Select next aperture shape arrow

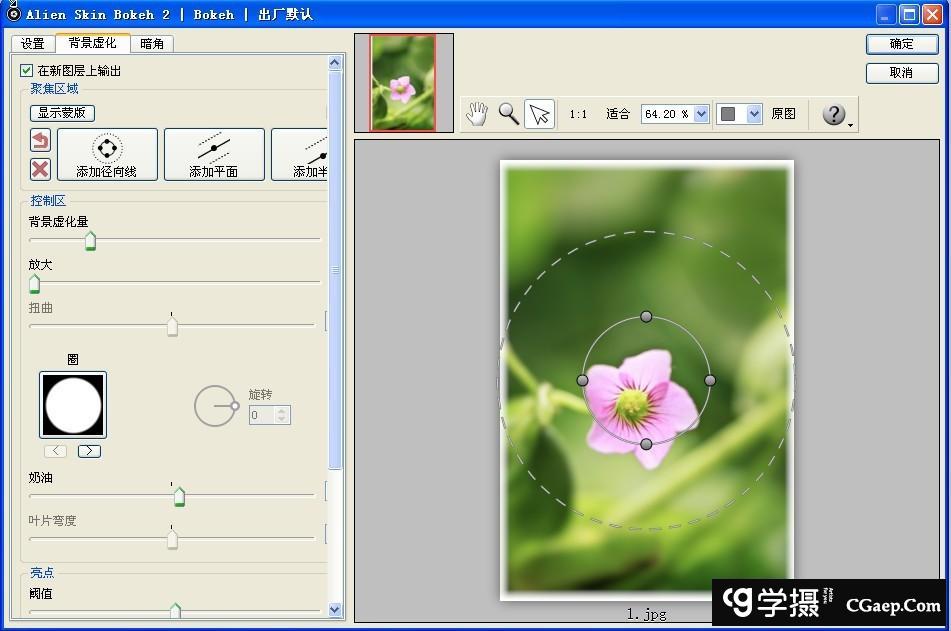click(89, 451)
